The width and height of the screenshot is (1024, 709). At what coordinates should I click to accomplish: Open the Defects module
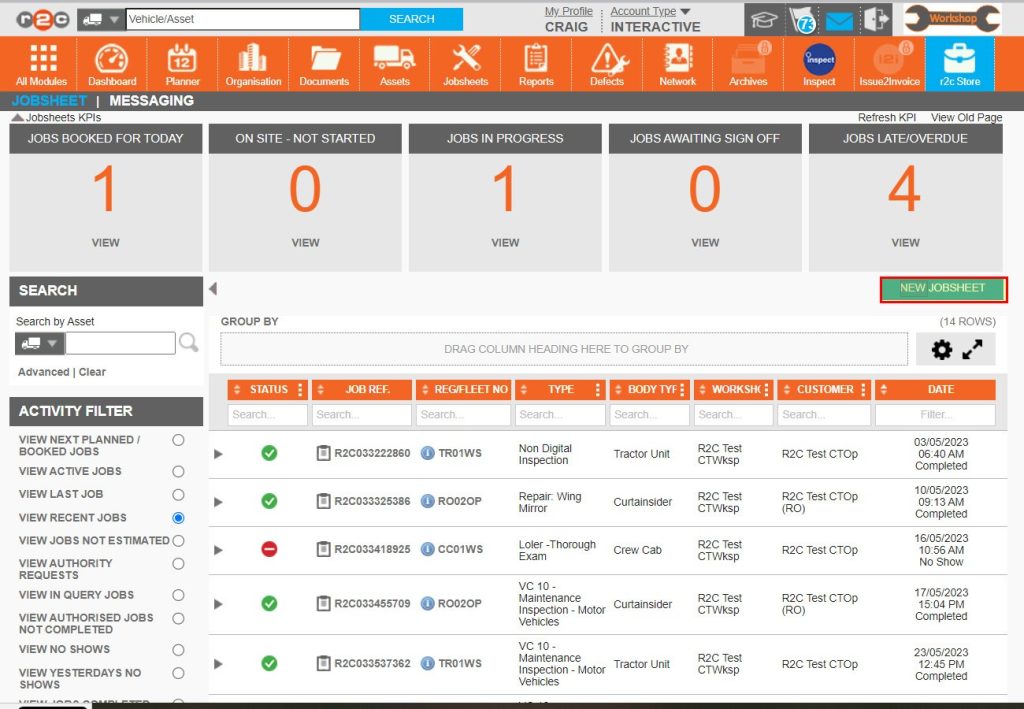(x=607, y=63)
